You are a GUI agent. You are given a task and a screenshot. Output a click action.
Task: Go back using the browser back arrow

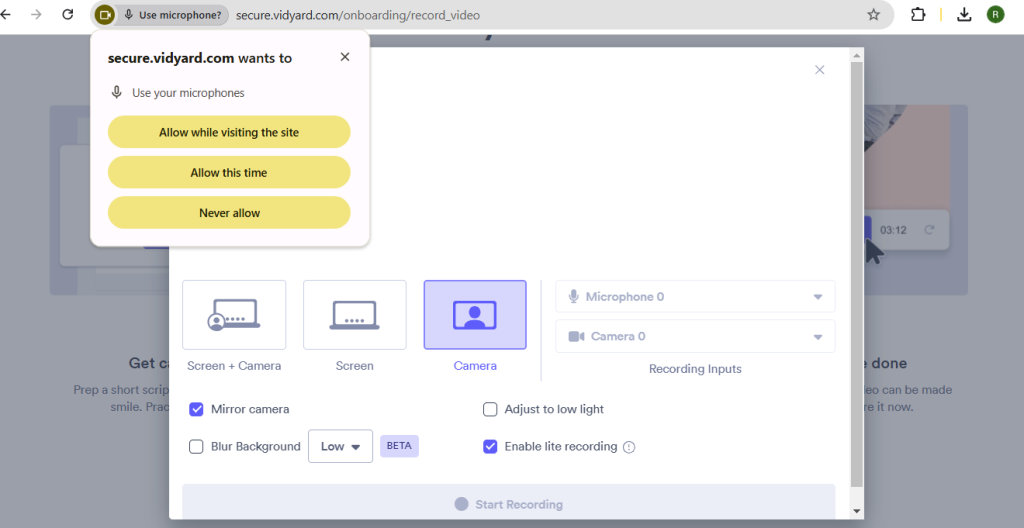pyautogui.click(x=5, y=14)
